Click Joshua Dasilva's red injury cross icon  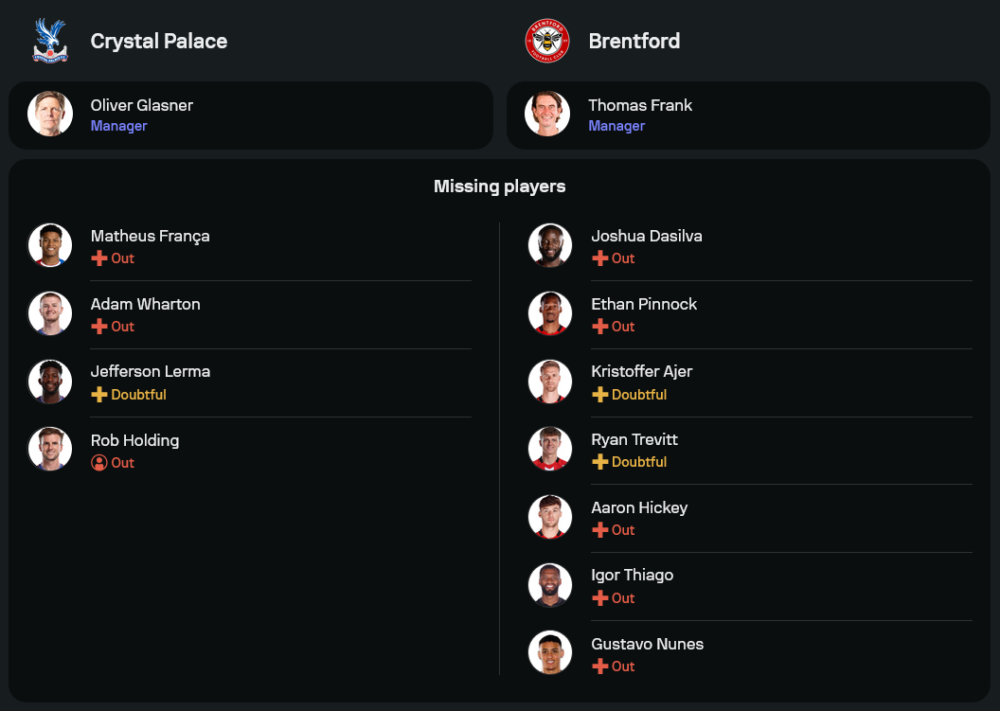[x=600, y=258]
